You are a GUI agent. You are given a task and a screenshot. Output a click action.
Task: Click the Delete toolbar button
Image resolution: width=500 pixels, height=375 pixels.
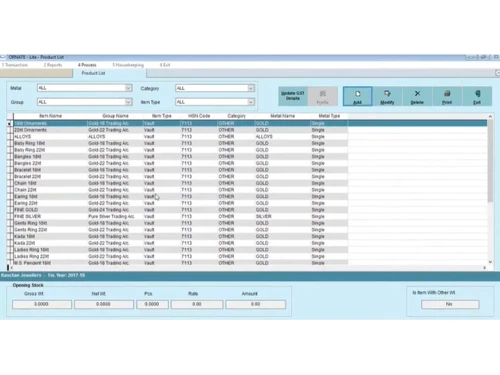[417, 97]
